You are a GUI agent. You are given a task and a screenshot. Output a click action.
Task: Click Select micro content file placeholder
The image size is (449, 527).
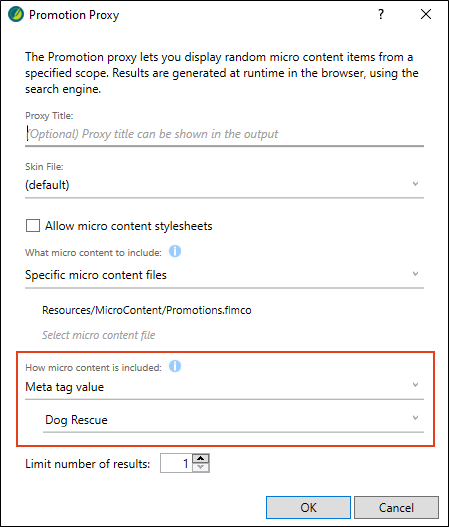tap(98, 335)
